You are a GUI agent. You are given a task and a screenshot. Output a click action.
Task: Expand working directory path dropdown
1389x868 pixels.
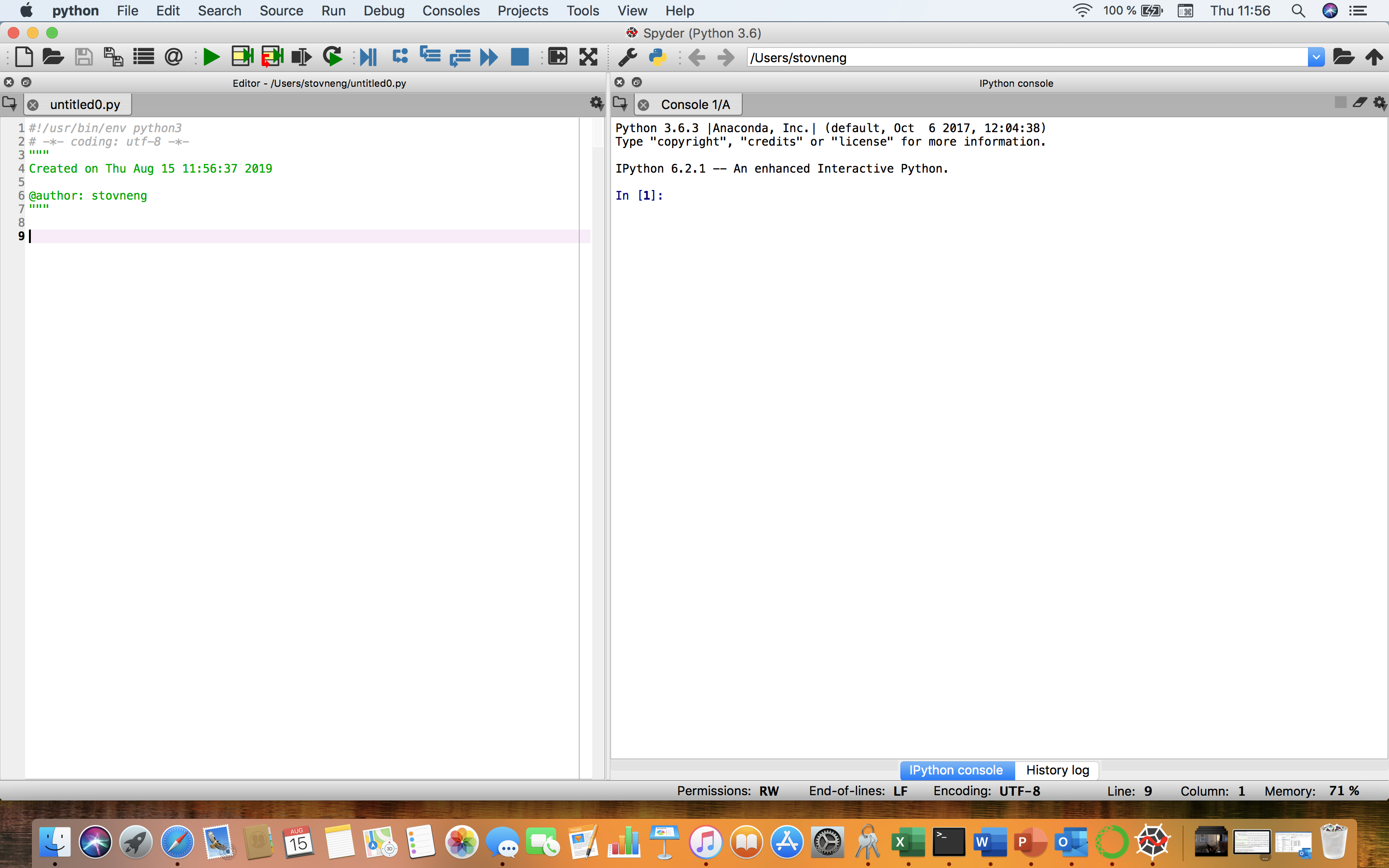click(1316, 57)
